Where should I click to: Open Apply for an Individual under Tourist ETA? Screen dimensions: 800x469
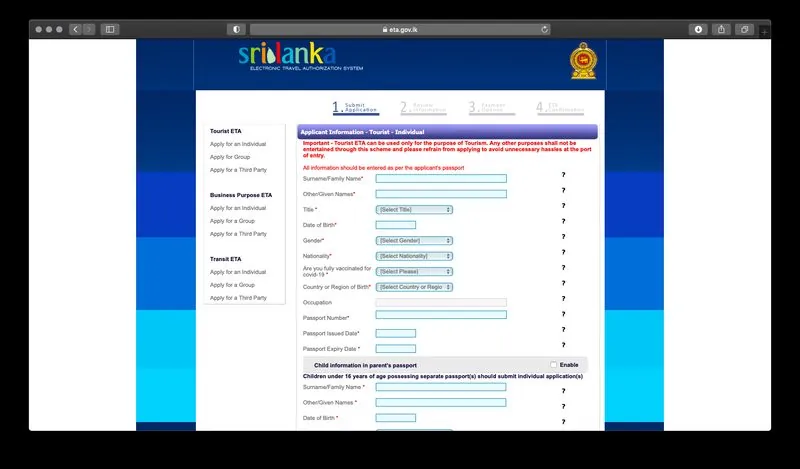[x=238, y=144]
